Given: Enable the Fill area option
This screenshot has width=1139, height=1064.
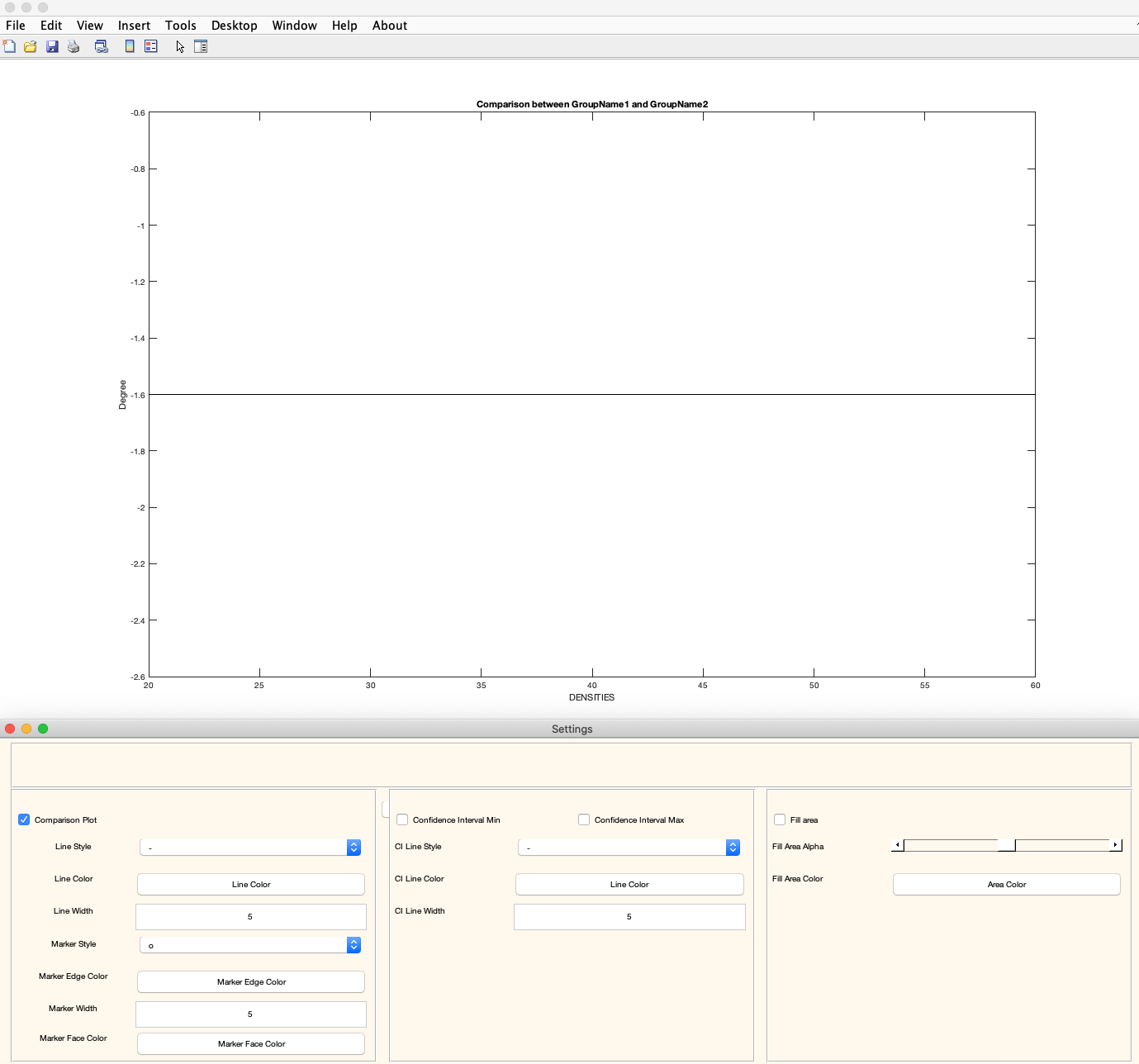Looking at the screenshot, I should coord(781,819).
